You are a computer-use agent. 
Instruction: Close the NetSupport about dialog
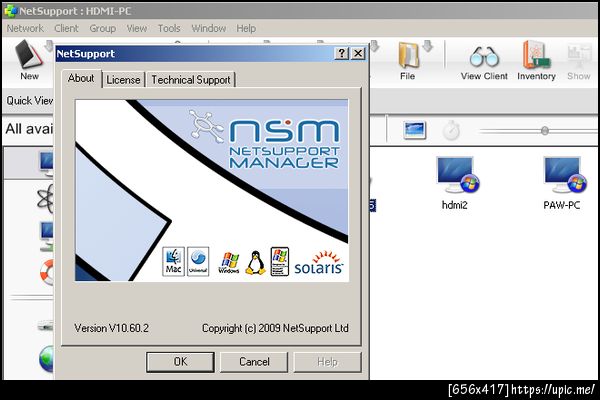[x=358, y=53]
